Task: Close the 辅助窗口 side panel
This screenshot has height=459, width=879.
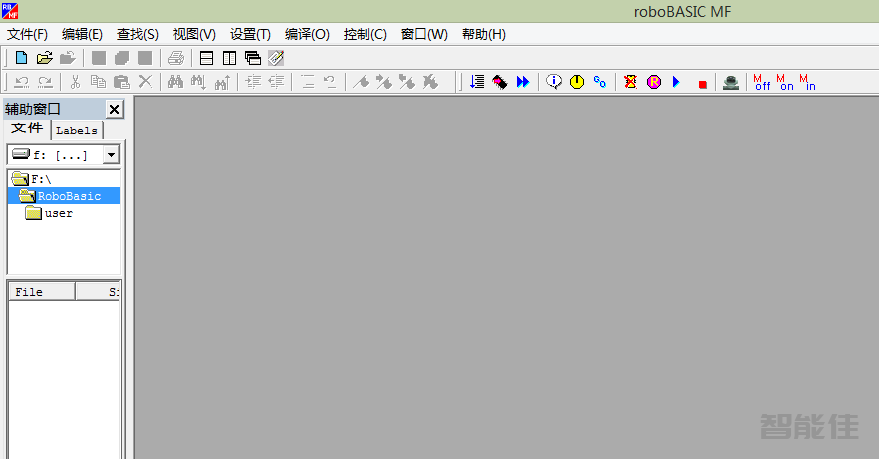Action: (114, 109)
